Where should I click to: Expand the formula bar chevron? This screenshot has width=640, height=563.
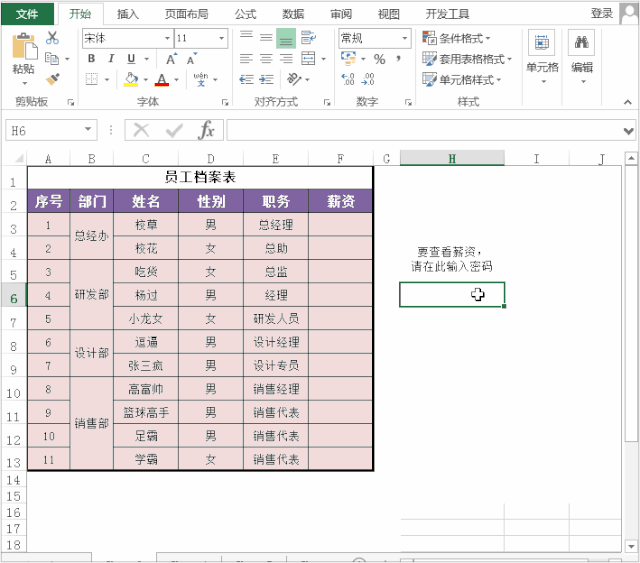click(x=629, y=131)
